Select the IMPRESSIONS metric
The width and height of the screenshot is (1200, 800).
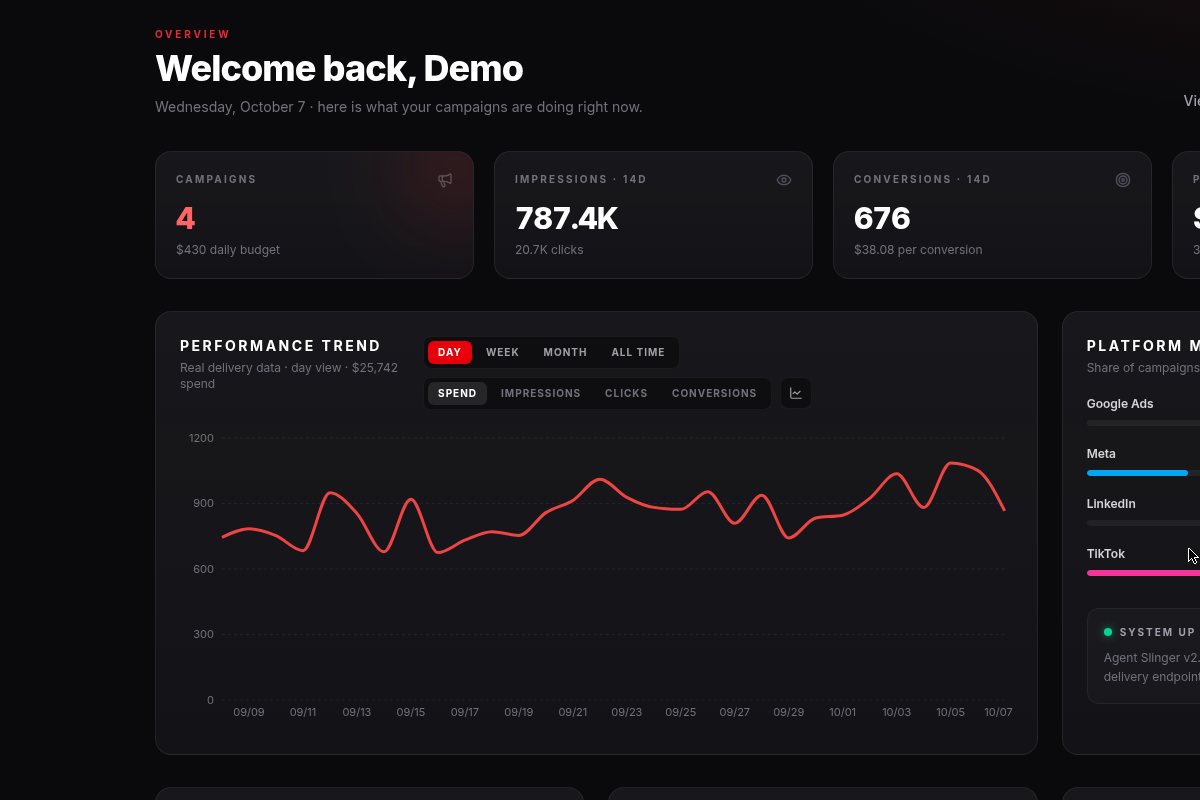tap(541, 393)
